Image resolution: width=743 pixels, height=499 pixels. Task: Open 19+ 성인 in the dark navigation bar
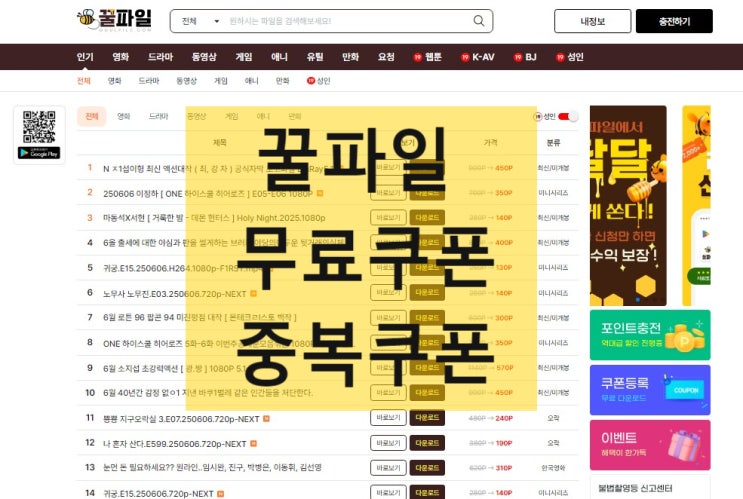coord(570,57)
